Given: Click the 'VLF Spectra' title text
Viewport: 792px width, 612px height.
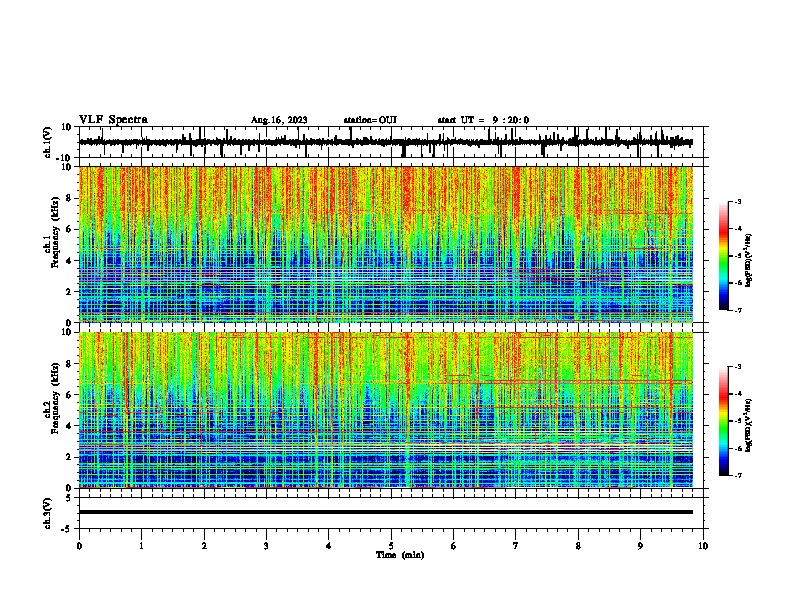Looking at the screenshot, I should (113, 120).
